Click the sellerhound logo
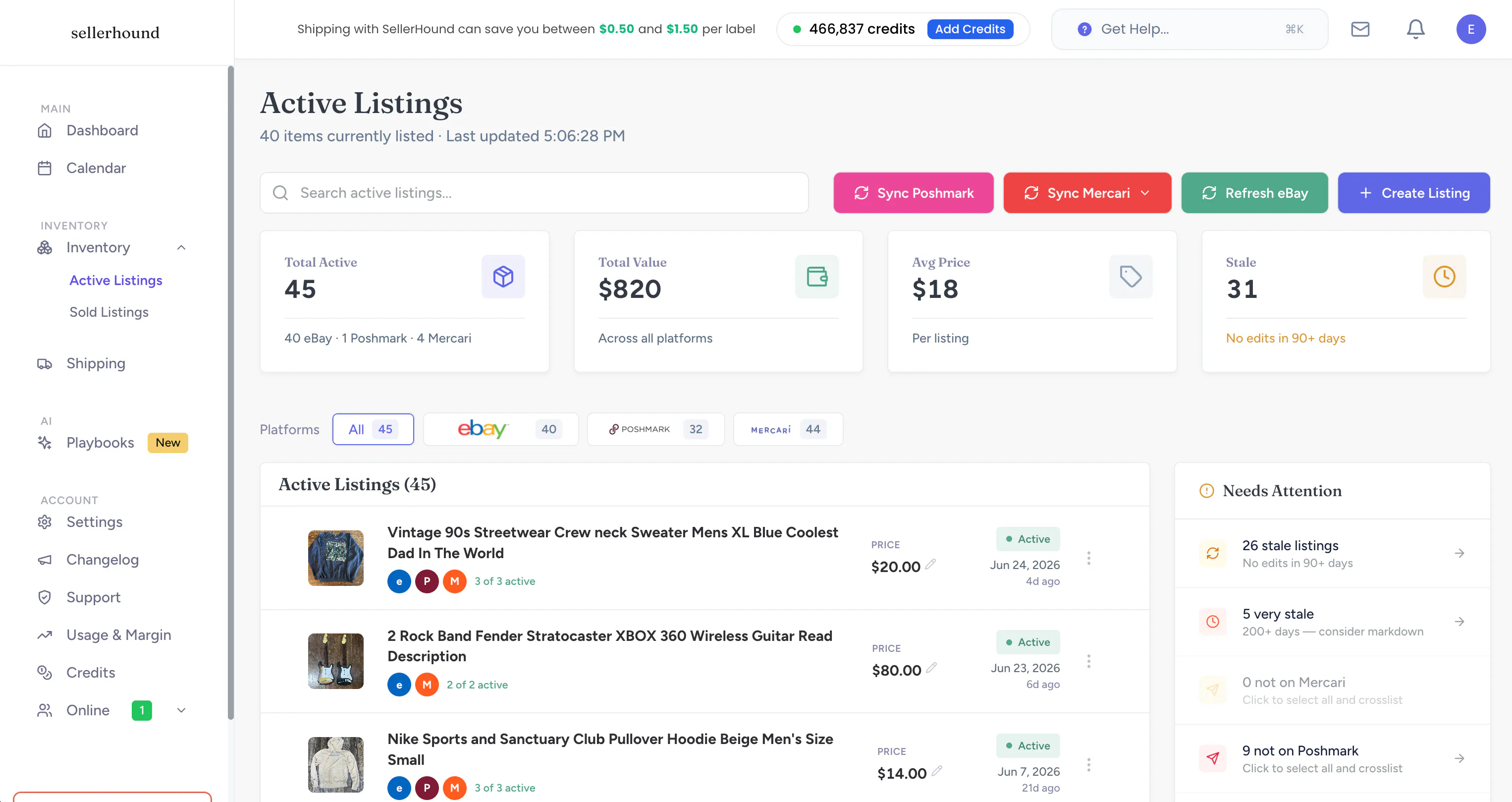This screenshot has width=1512, height=802. (x=115, y=32)
